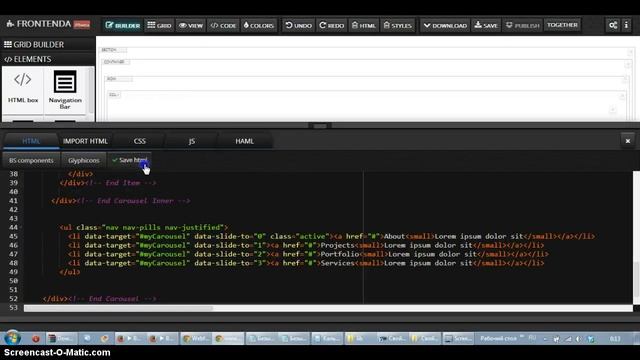The height and width of the screenshot is (360, 640).
Task: Open the STYLES toolbar button
Action: (x=398, y=25)
